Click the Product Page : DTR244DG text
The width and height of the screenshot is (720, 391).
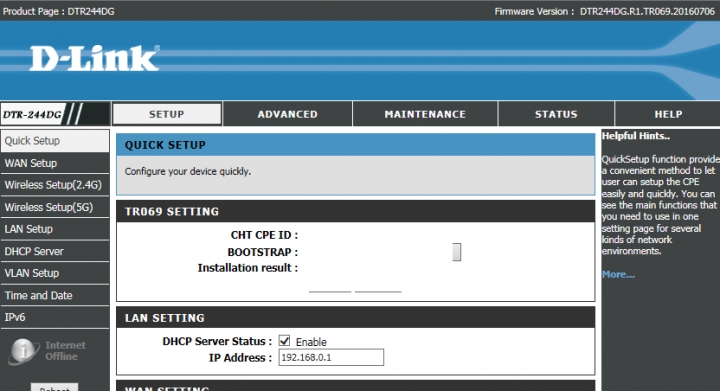click(58, 11)
